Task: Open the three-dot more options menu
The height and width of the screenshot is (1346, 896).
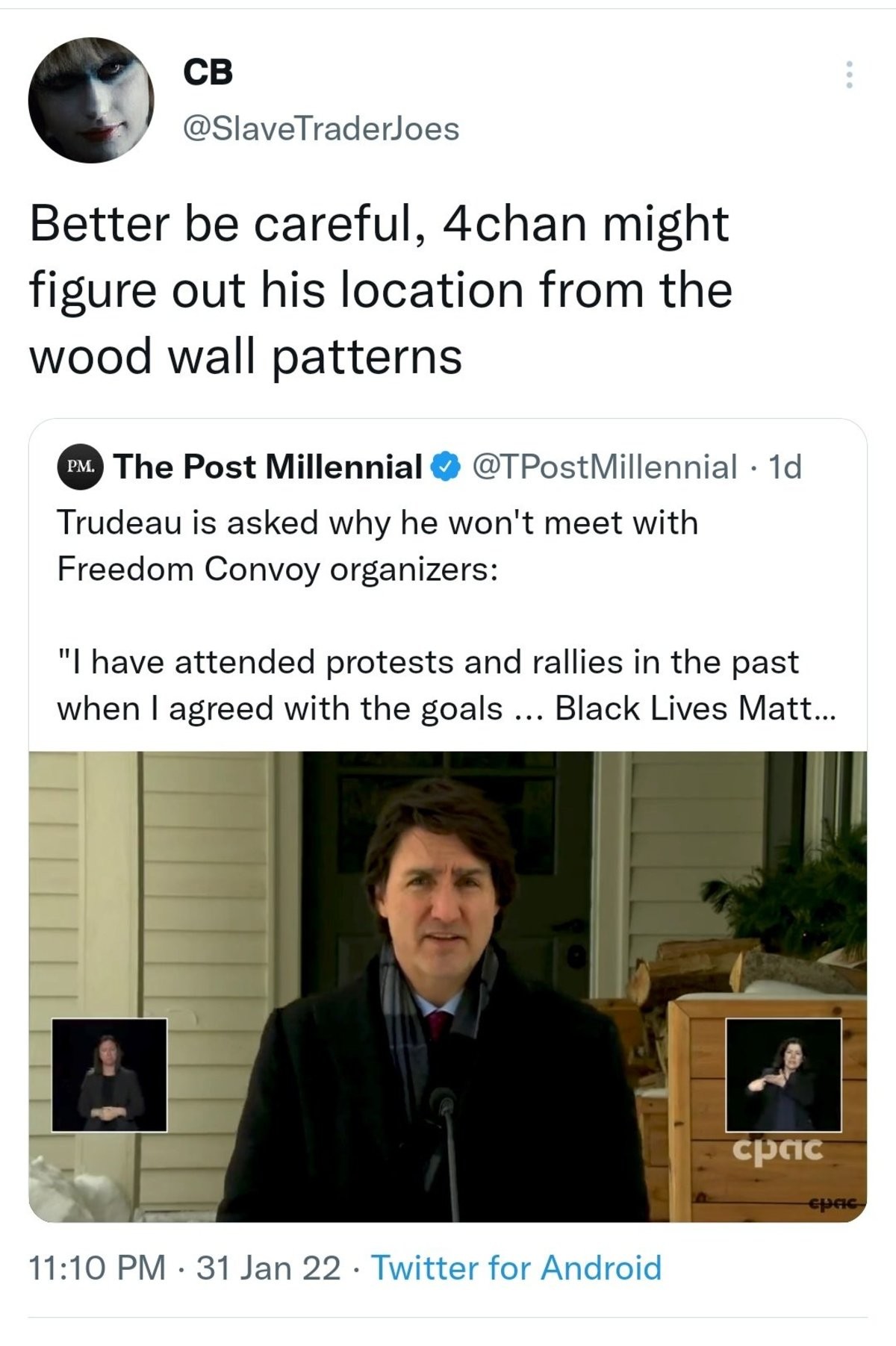Action: click(848, 75)
